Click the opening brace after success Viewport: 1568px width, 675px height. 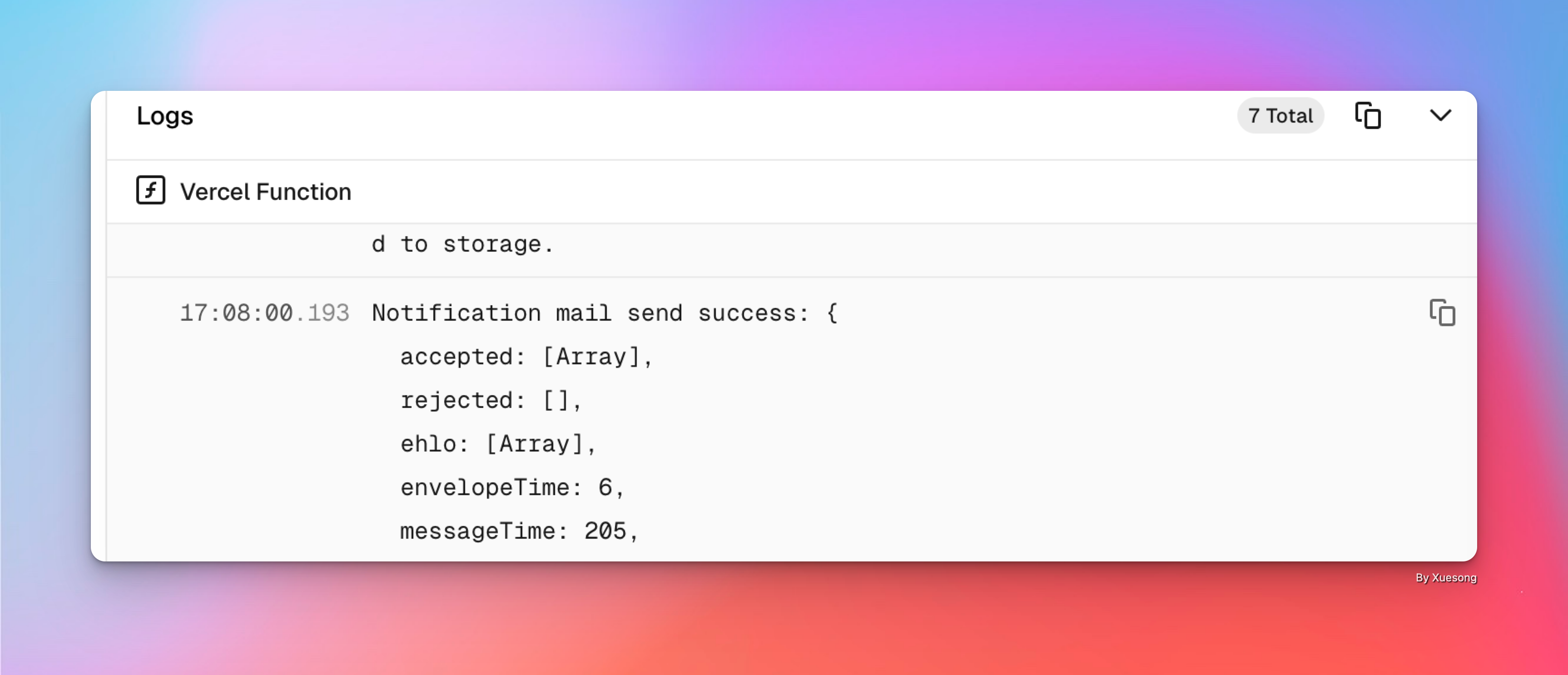pos(832,313)
